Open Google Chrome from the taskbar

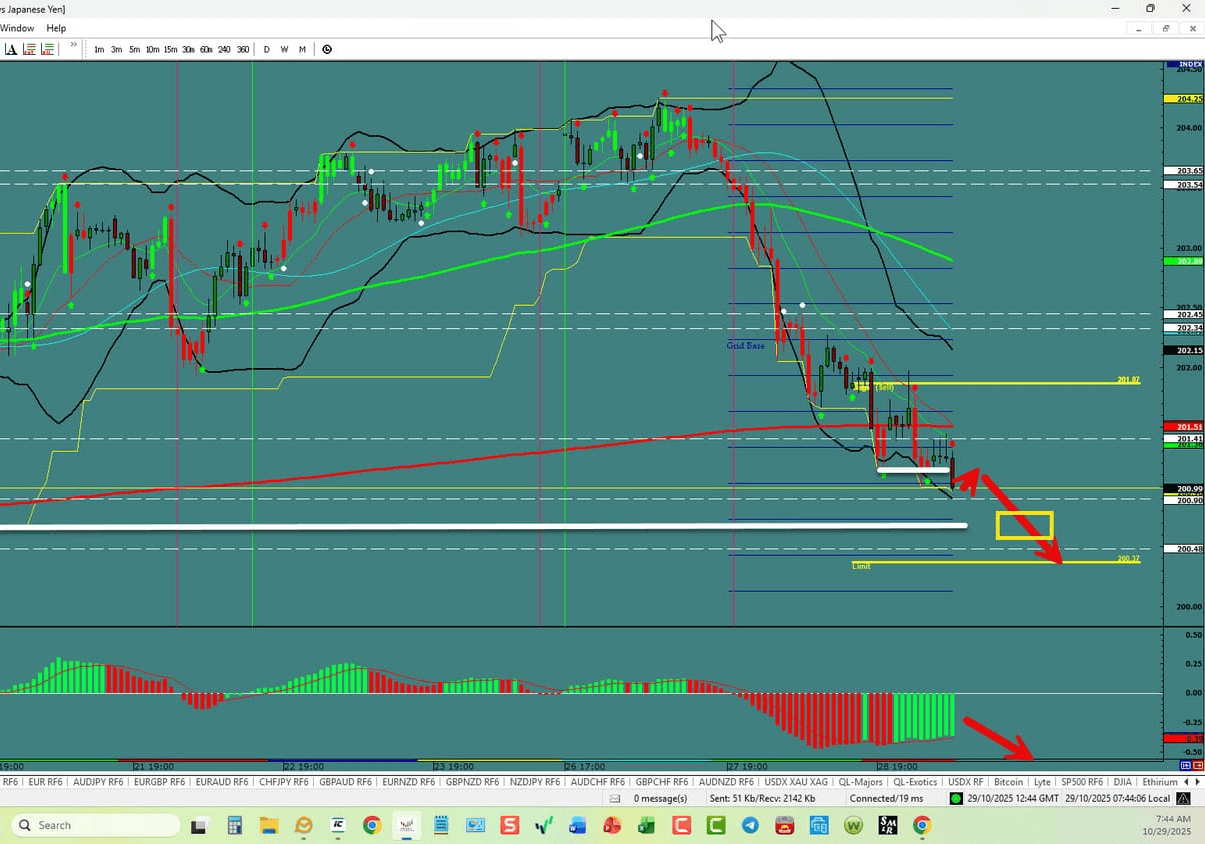point(371,825)
